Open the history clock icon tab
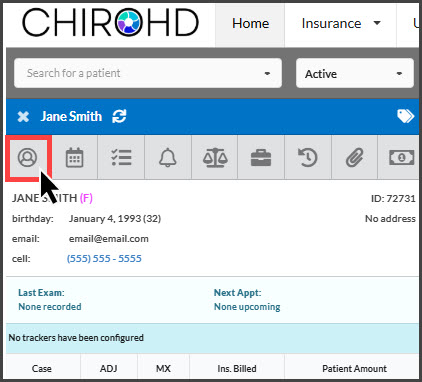This screenshot has width=422, height=382. click(308, 157)
